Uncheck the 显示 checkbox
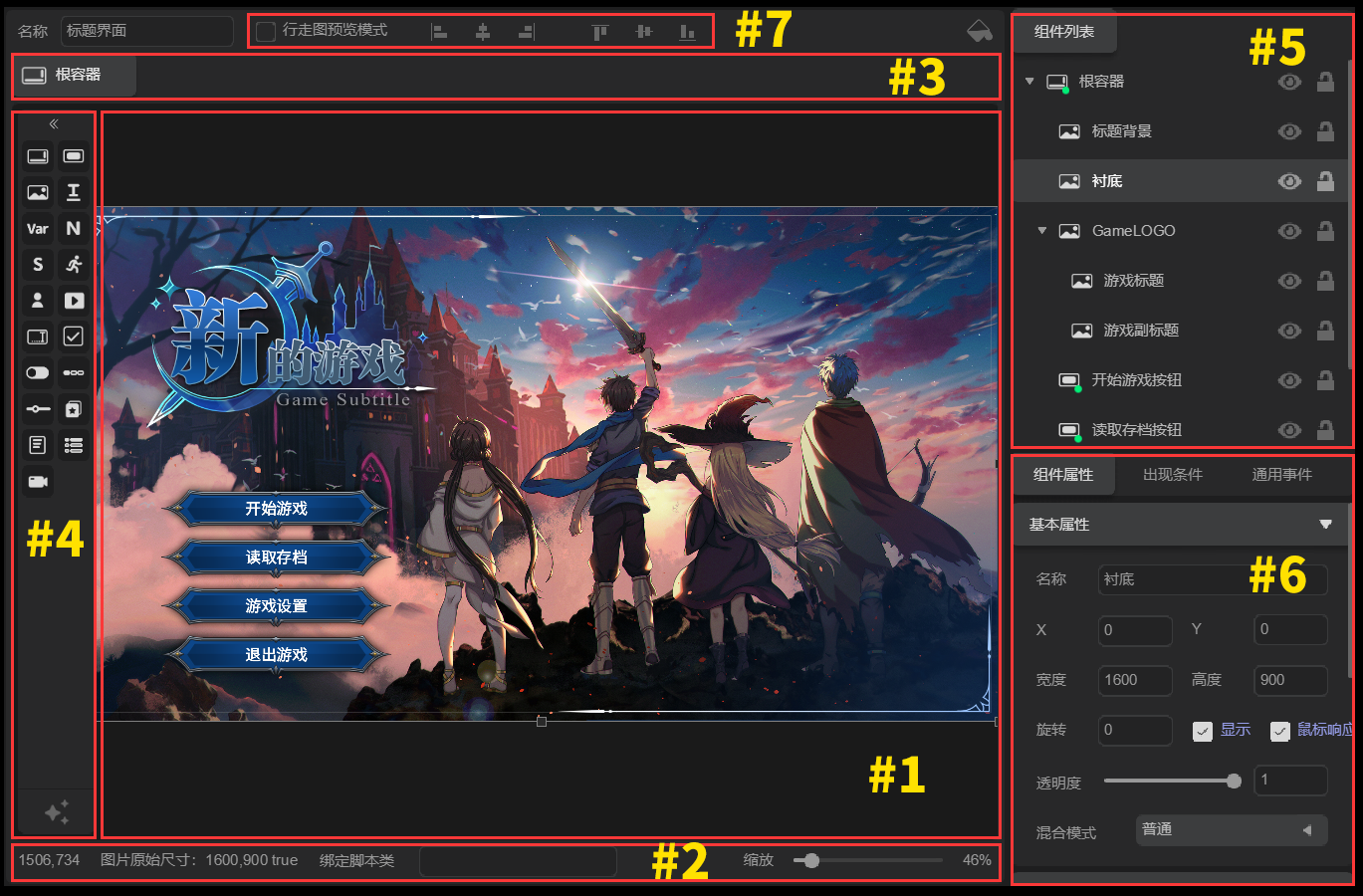The image size is (1363, 896). point(1203,731)
